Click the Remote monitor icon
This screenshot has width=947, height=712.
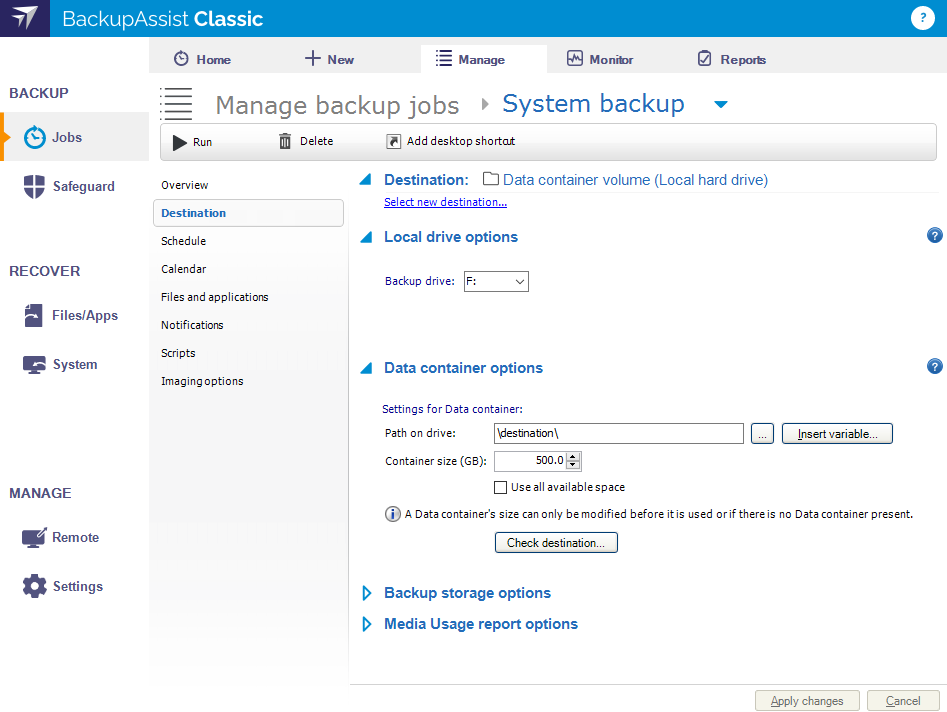click(x=34, y=537)
